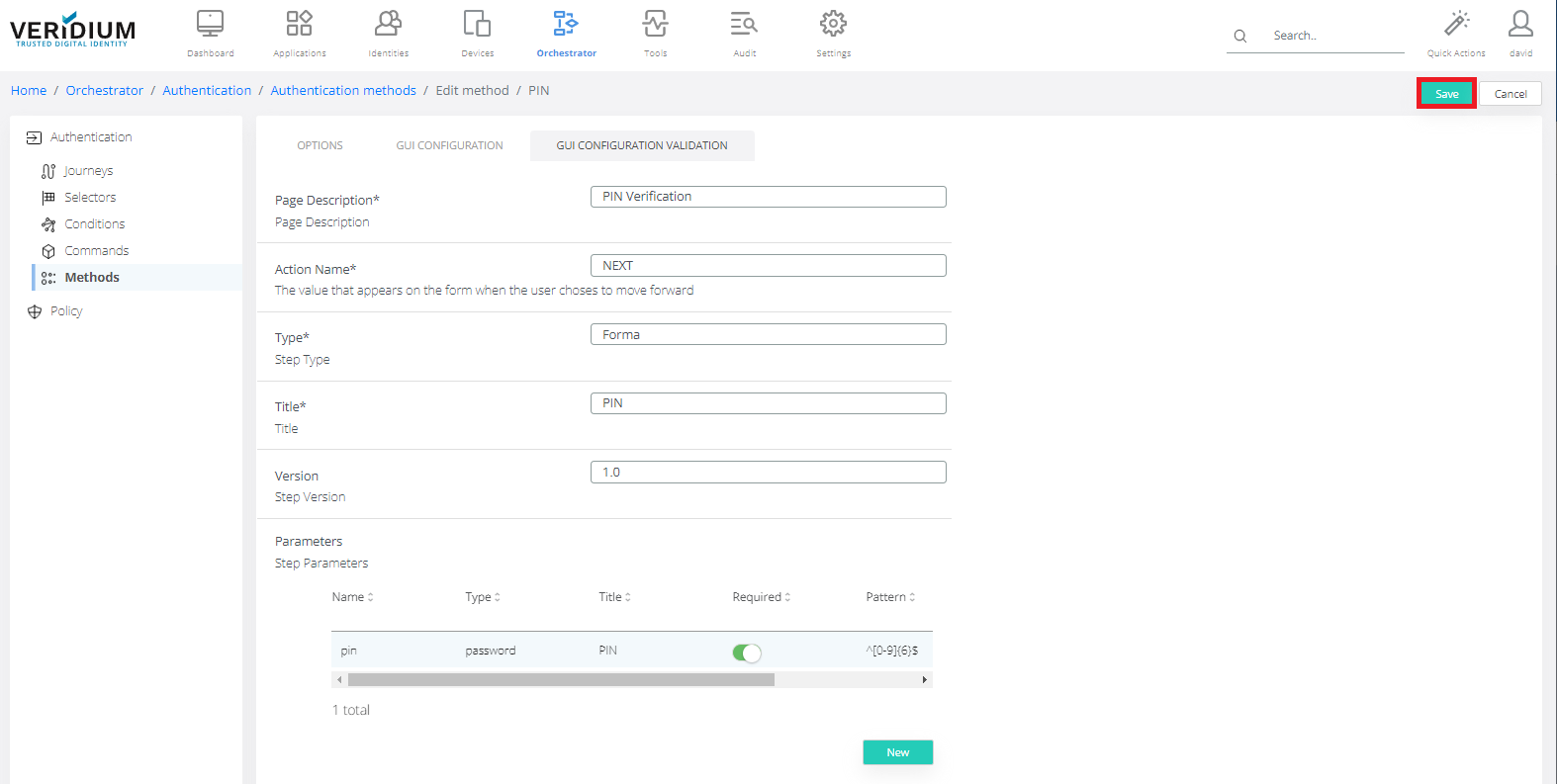The width and height of the screenshot is (1557, 784).
Task: Open Journeys in the Authentication sidebar
Action: point(88,171)
